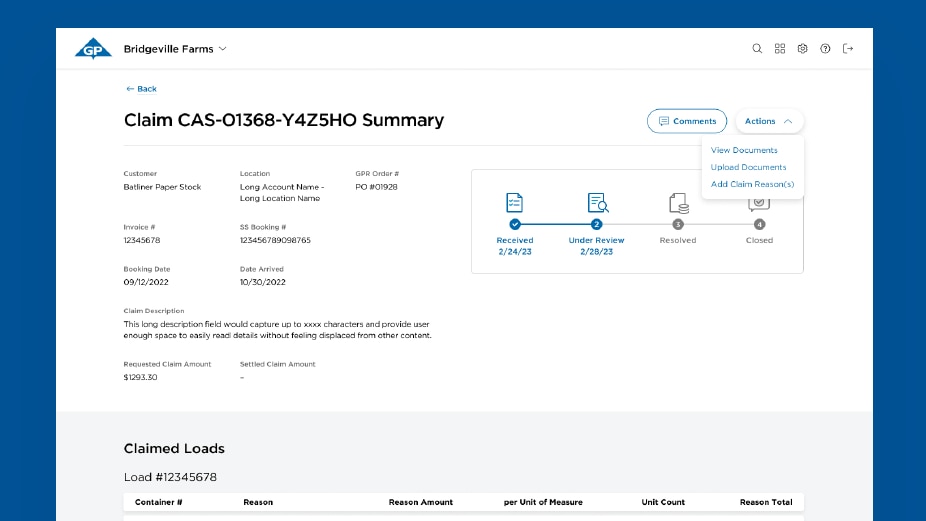The image size is (926, 521).
Task: Collapse the Actions dropdown menu
Action: click(769, 121)
